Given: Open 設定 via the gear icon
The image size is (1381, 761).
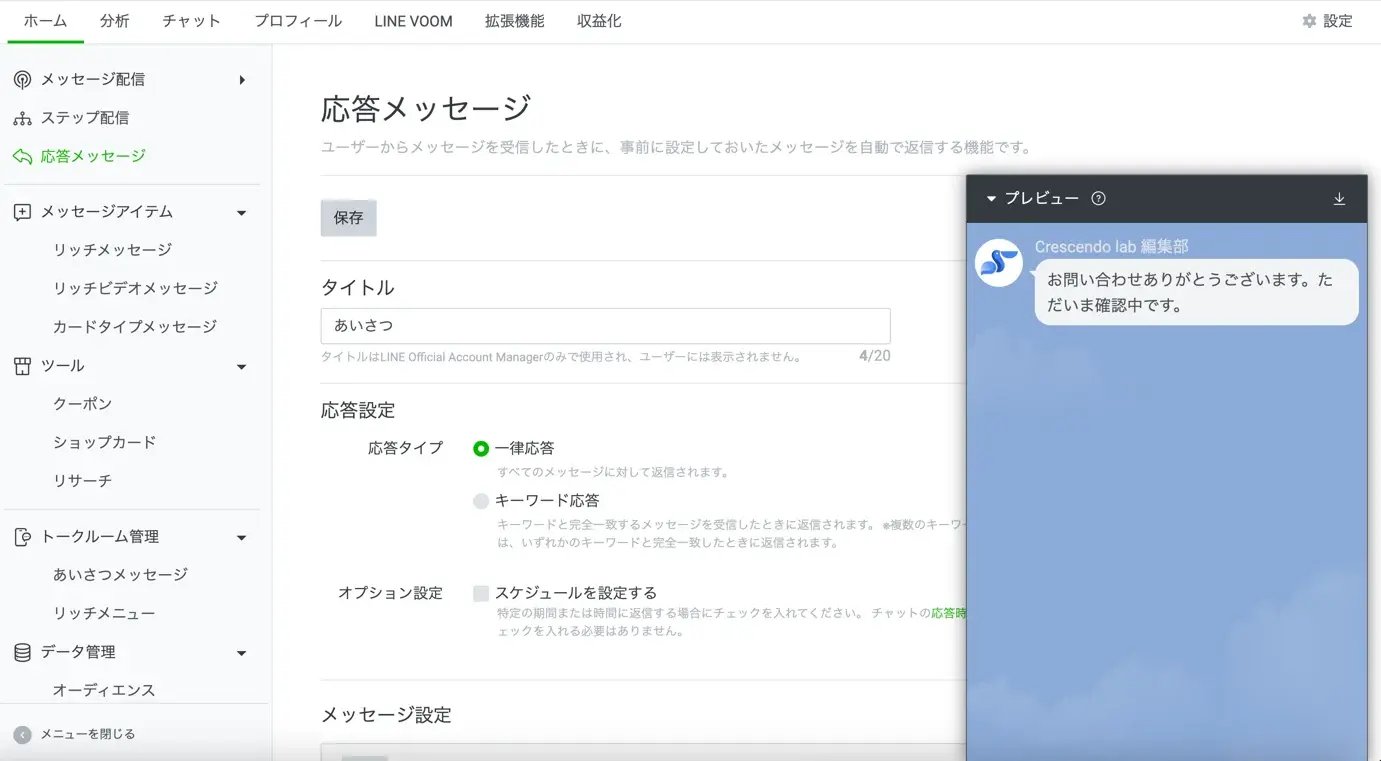Looking at the screenshot, I should [x=1309, y=21].
